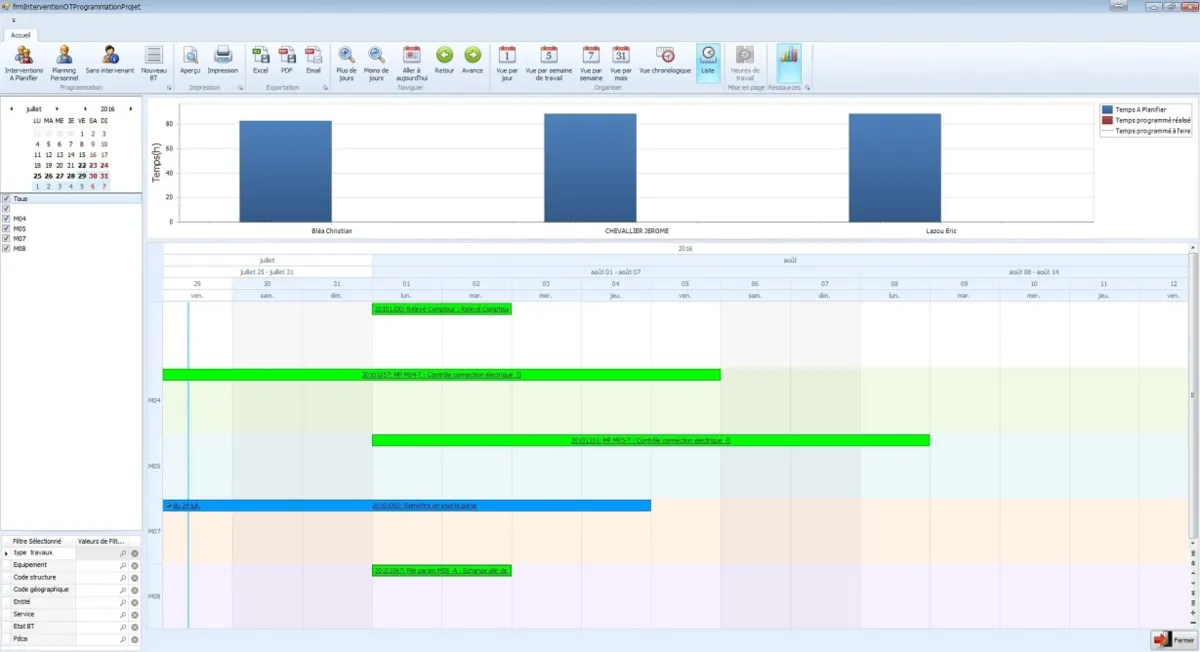
Task: Toggle the Tous checkbox
Action: [x=6, y=198]
